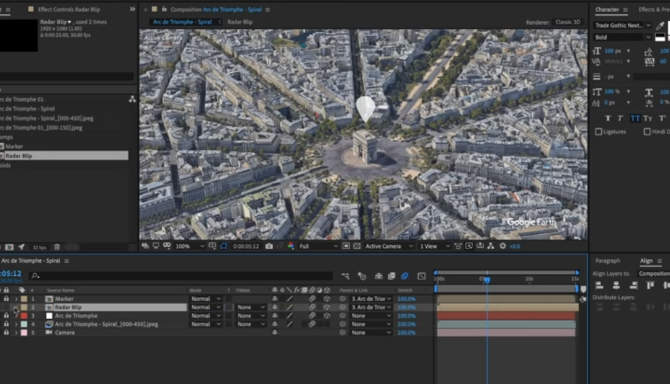
Task: Click the hide shy layers icon
Action: coord(378,276)
